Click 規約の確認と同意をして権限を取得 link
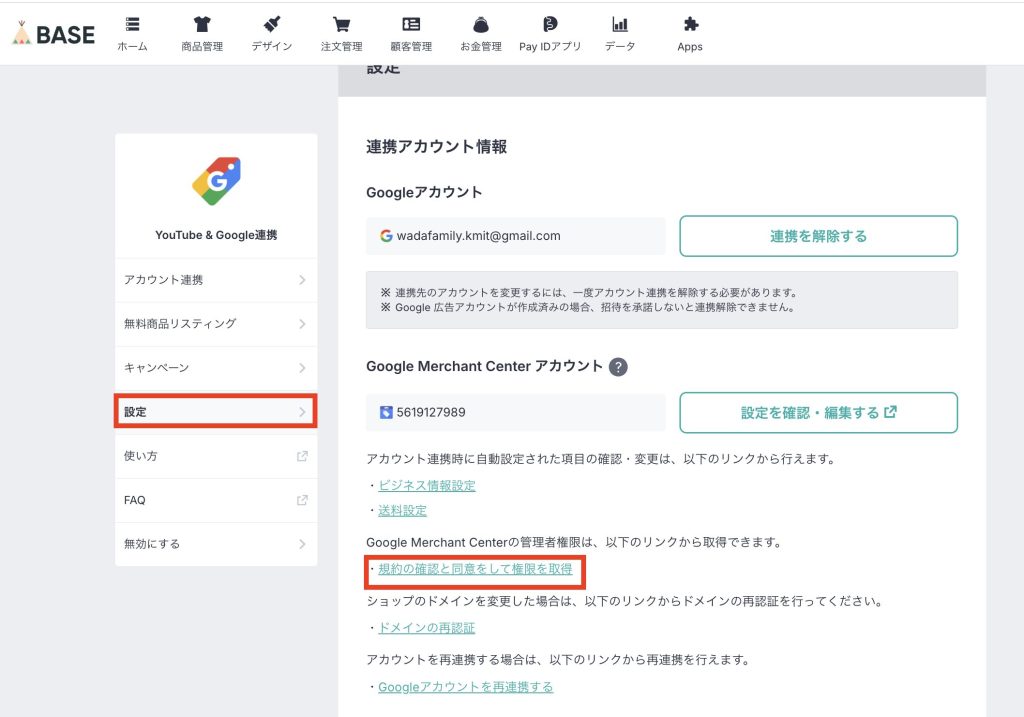The height and width of the screenshot is (717, 1024). pyautogui.click(x=475, y=569)
